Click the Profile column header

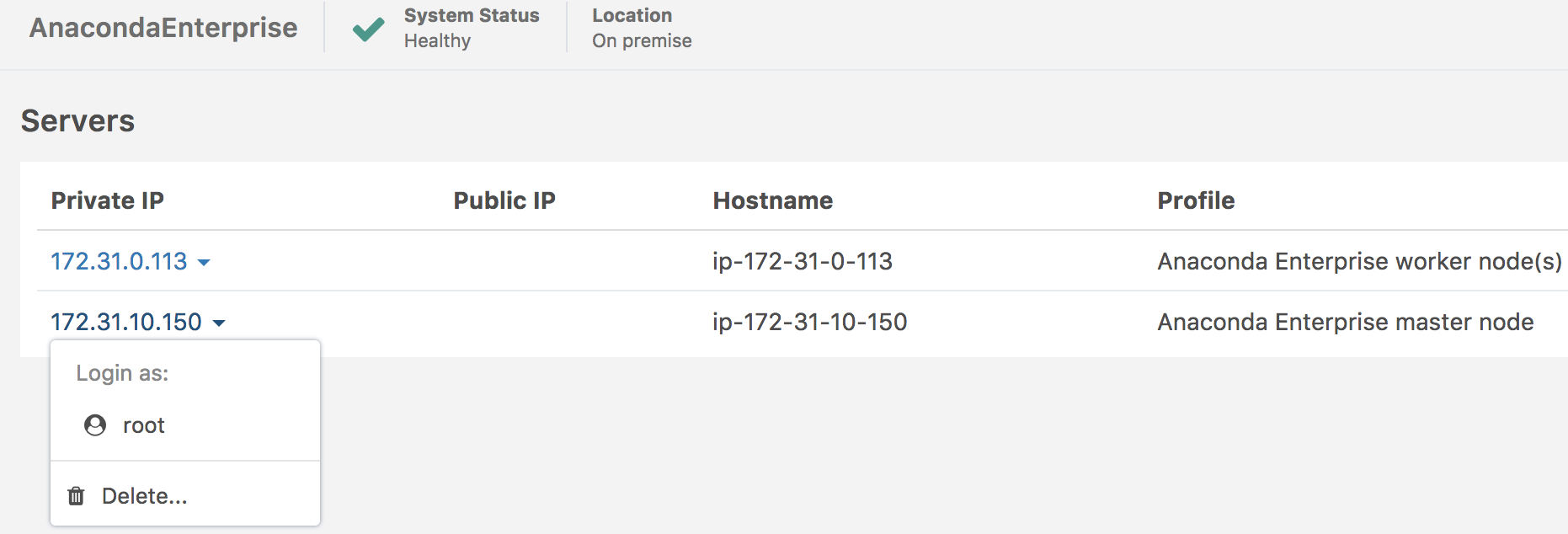(x=1196, y=200)
